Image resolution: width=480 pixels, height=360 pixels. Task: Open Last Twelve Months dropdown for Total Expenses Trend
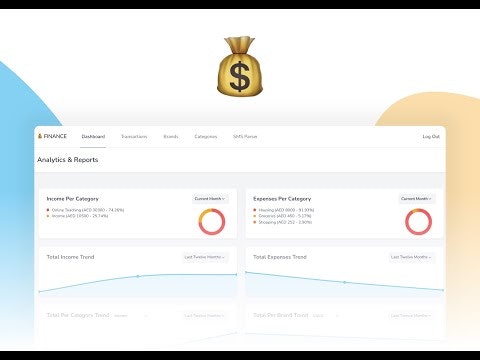[412, 257]
